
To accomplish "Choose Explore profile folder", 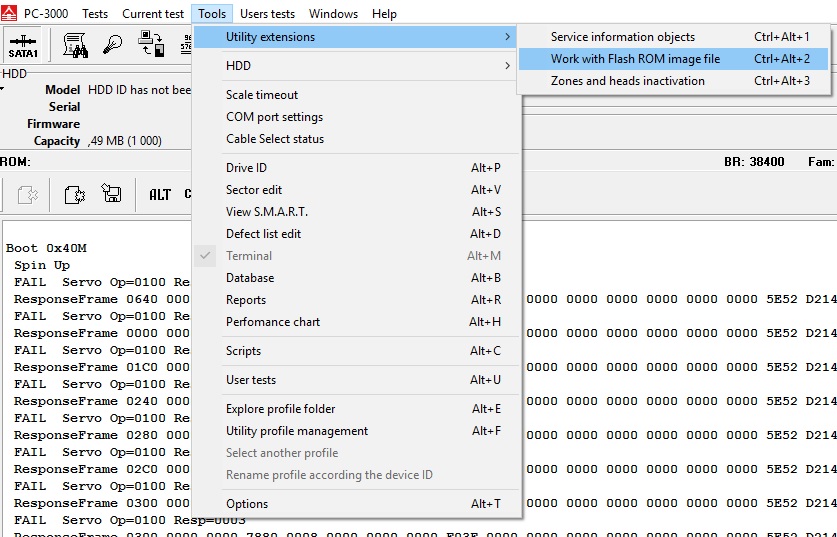I will point(357,408).
